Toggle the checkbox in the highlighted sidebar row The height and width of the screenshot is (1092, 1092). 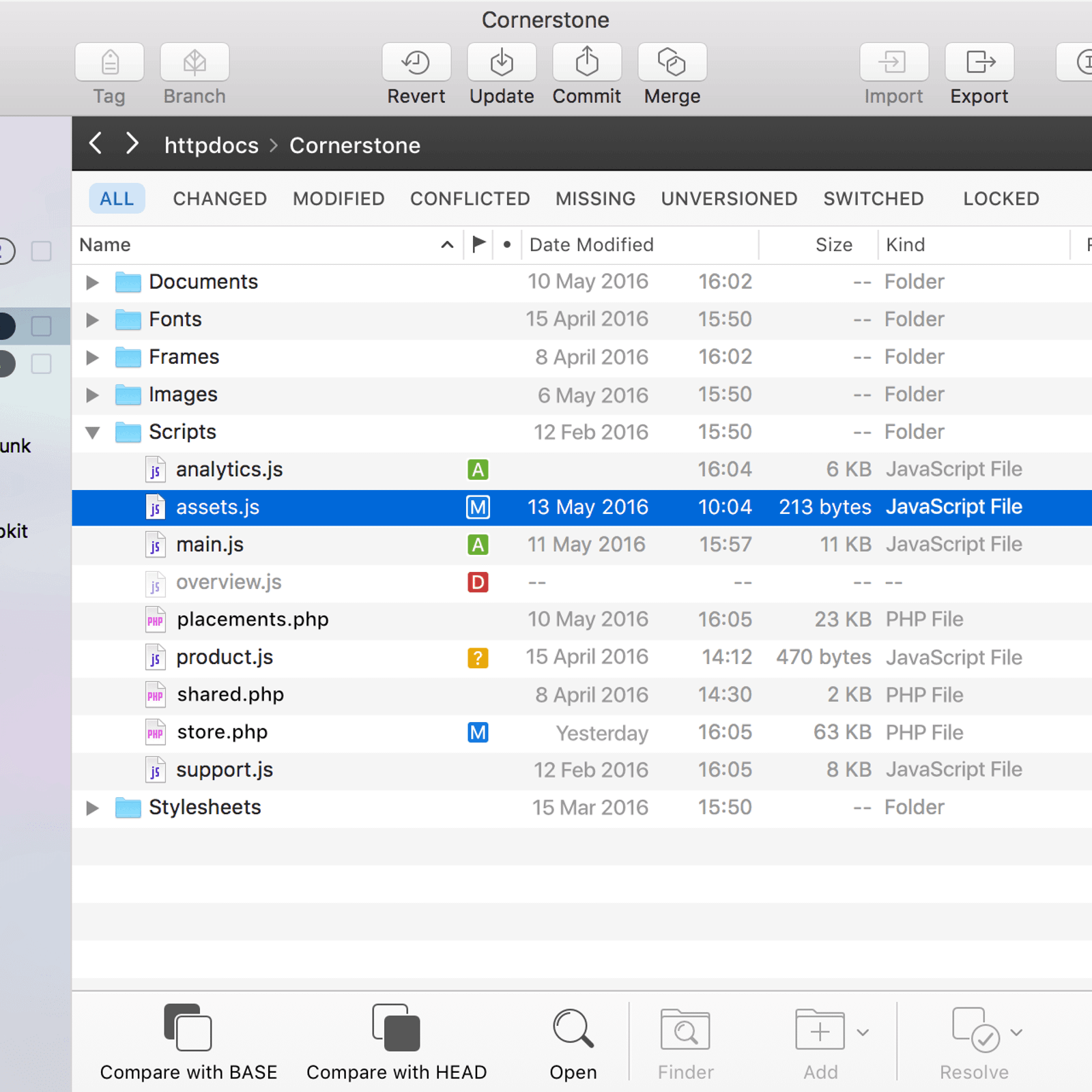[x=42, y=326]
